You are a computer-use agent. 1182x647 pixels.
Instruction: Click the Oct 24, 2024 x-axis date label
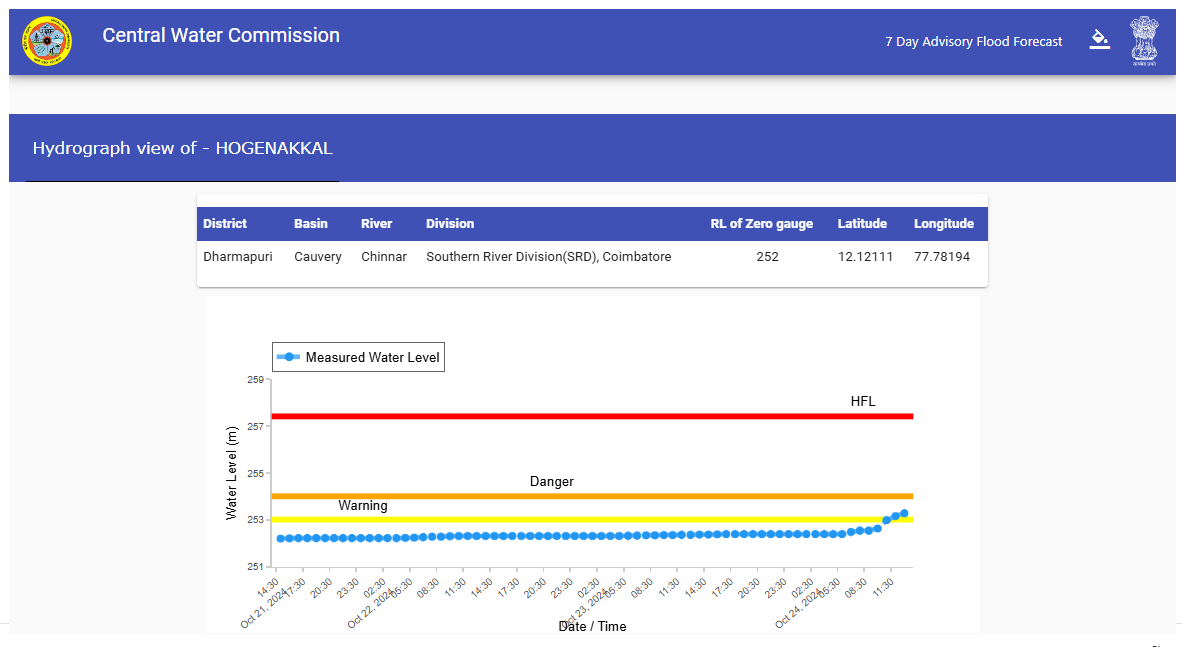(798, 609)
